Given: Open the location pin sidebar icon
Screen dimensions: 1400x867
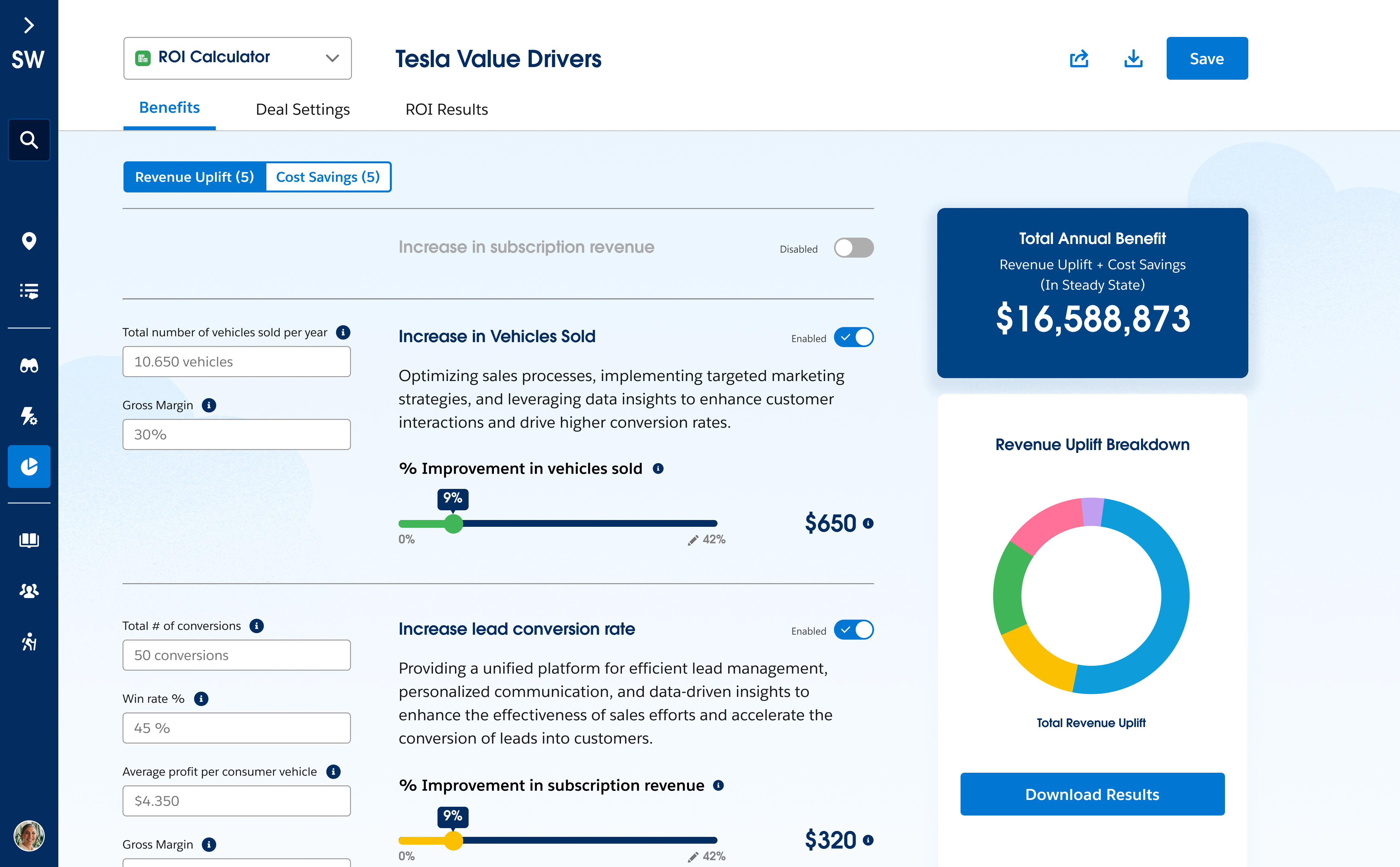Looking at the screenshot, I should point(29,241).
